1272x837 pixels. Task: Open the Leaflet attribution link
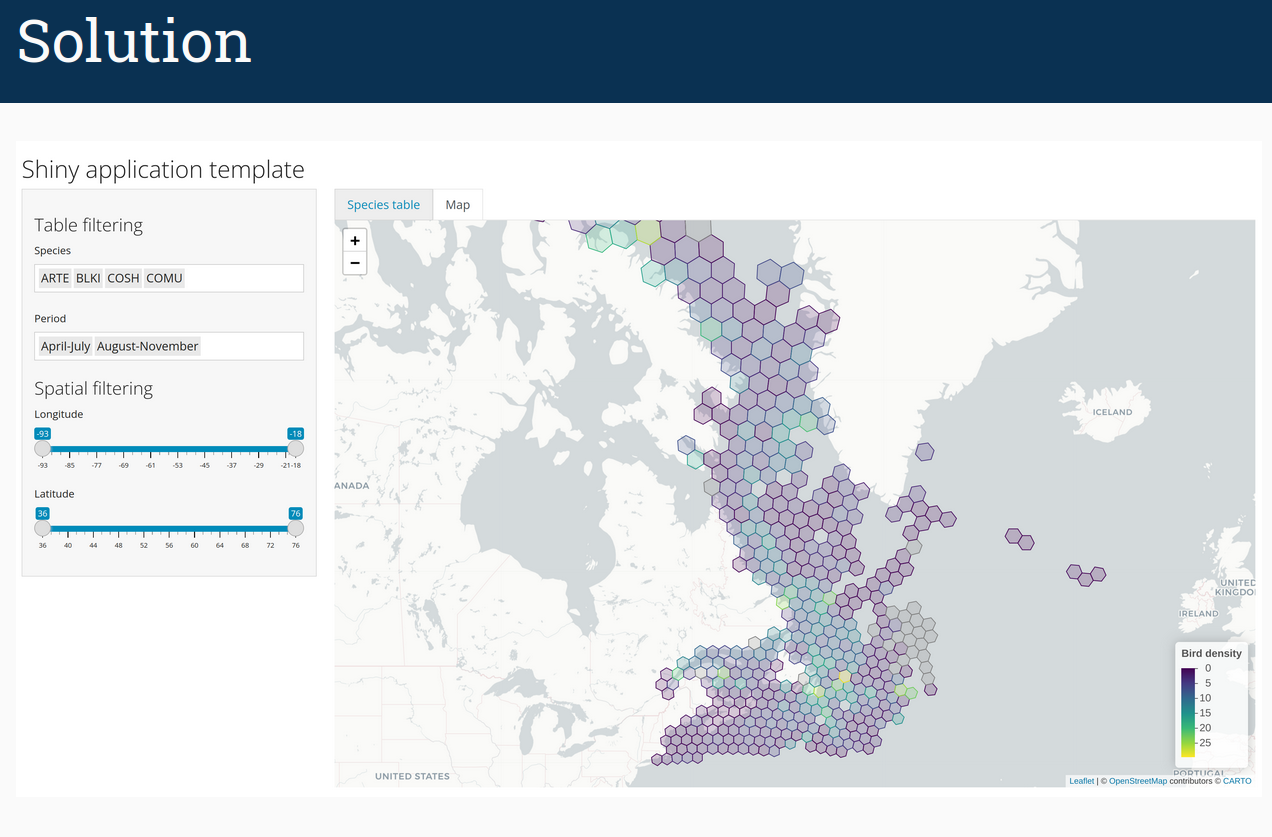(1081, 781)
